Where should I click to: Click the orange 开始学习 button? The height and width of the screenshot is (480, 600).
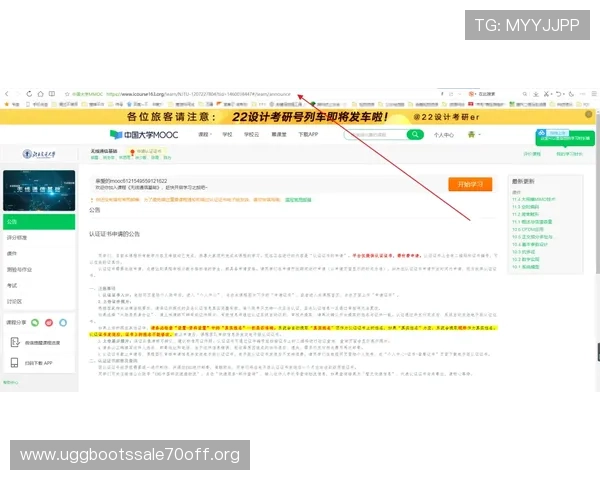pyautogui.click(x=470, y=184)
